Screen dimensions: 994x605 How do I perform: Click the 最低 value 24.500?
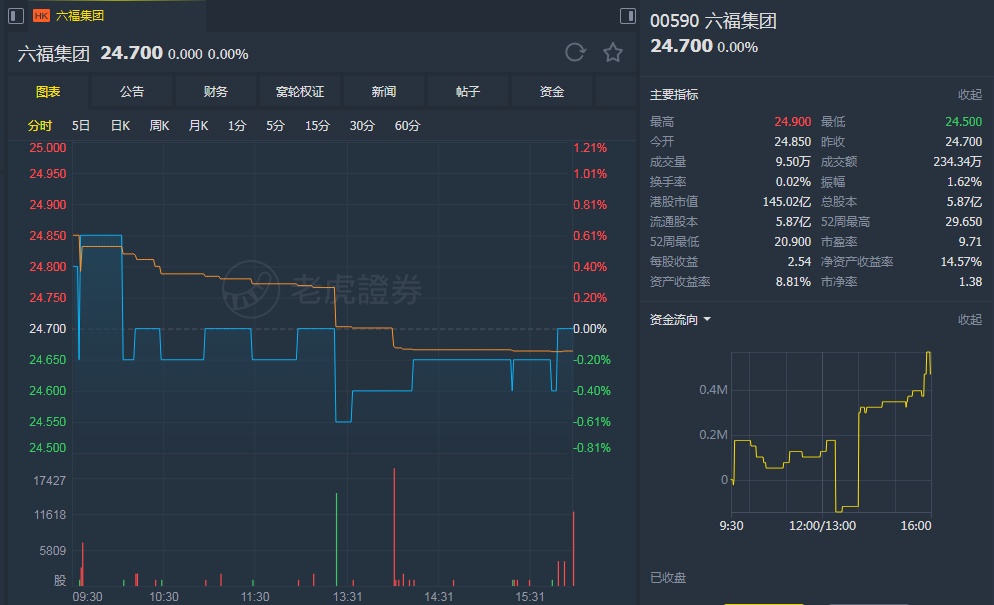pos(964,122)
